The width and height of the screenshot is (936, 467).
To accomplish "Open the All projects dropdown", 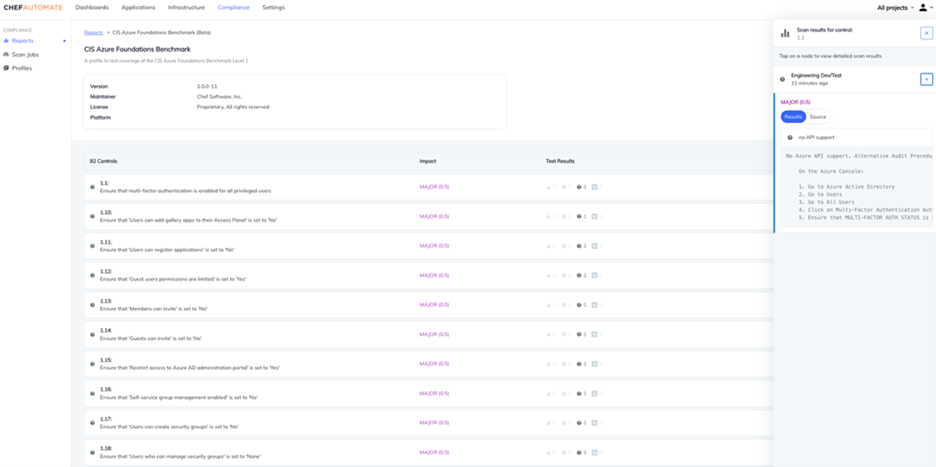I will pos(895,8).
